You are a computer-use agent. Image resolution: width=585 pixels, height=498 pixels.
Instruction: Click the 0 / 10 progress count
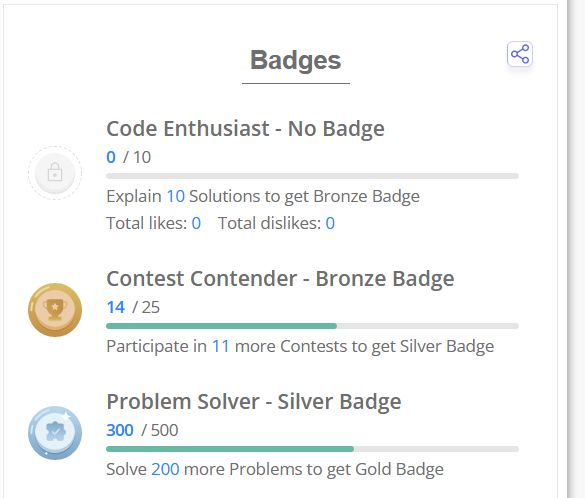pyautogui.click(x=129, y=157)
